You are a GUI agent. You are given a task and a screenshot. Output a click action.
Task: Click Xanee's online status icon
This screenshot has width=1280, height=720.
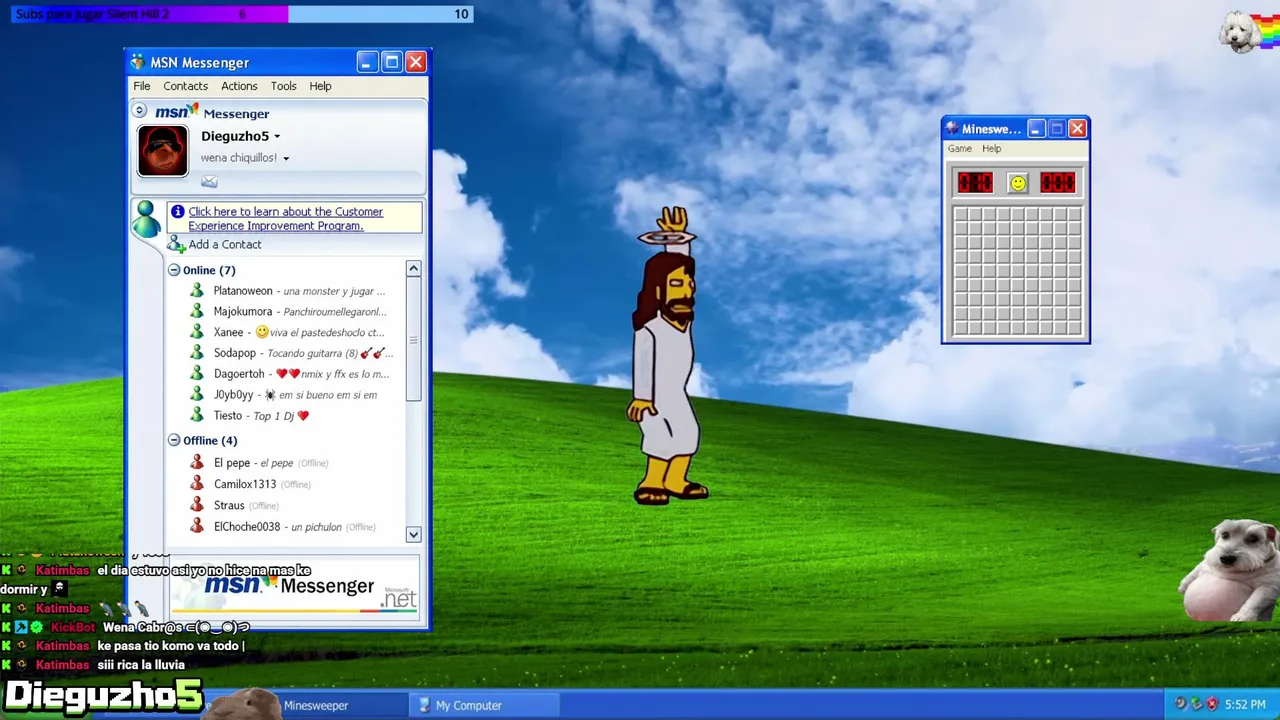(x=197, y=332)
